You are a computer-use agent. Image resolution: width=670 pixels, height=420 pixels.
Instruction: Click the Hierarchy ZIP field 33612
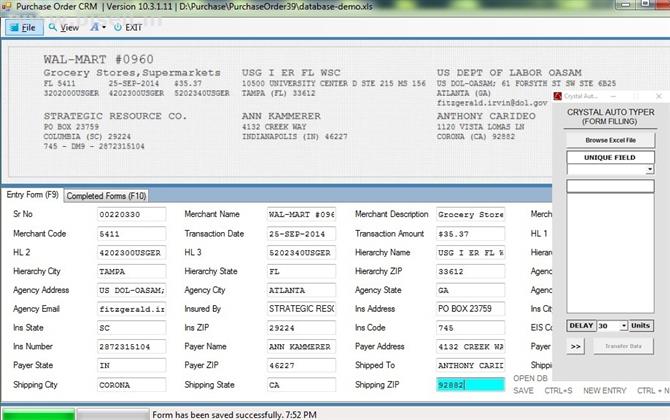tap(470, 271)
